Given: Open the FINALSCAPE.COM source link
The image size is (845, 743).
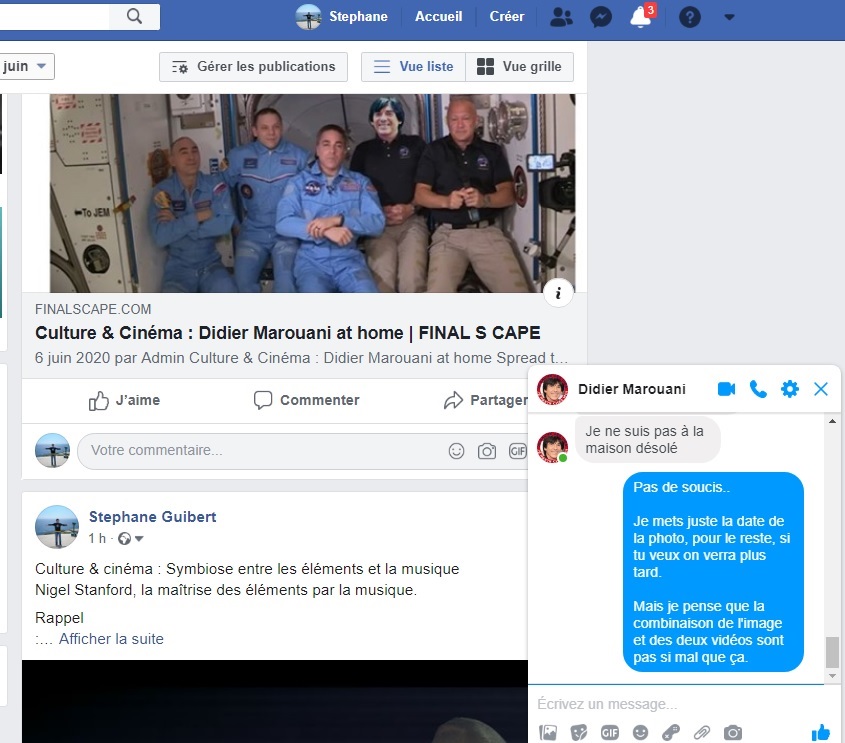Looking at the screenshot, I should coord(93,309).
